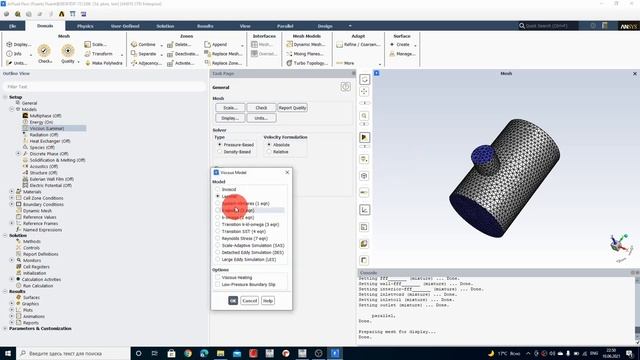
Task: Enable Low-Pressure Boundary Slip checkbox
Action: [218, 284]
